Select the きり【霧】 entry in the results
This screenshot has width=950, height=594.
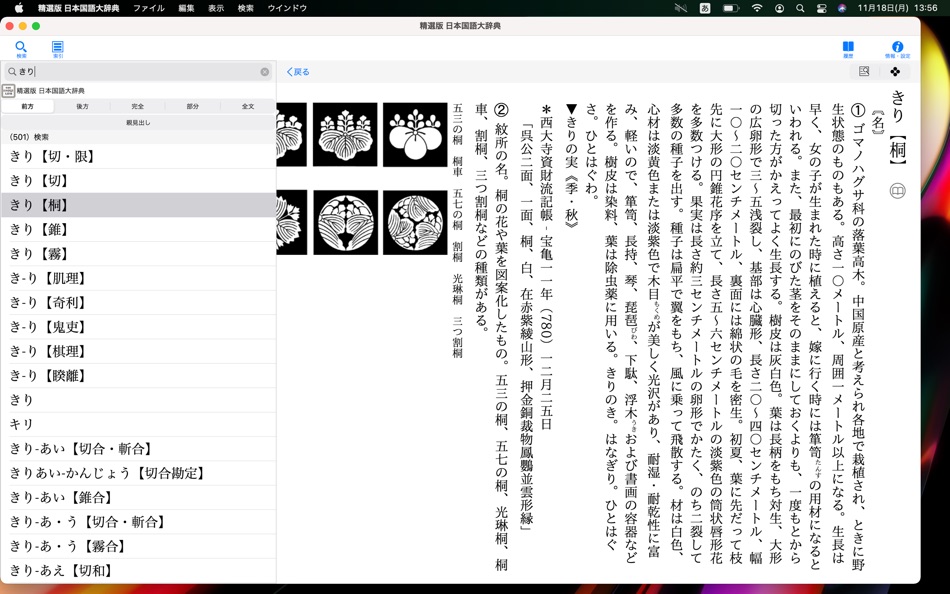click(60, 254)
